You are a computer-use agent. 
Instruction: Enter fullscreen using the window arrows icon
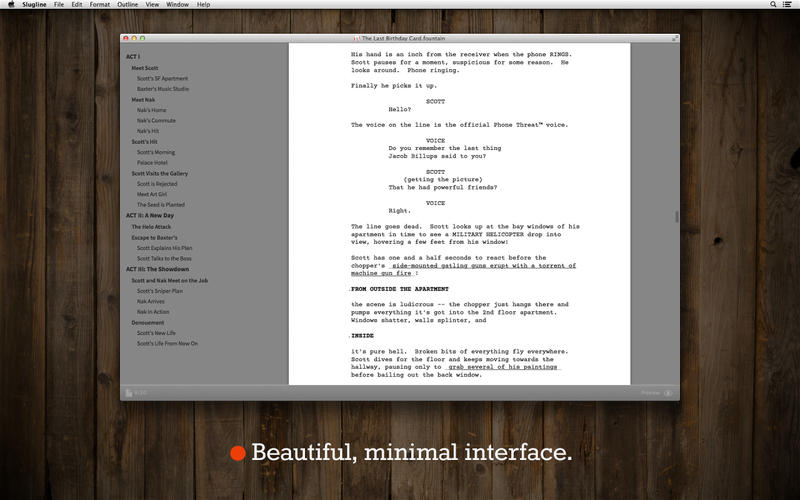674,38
